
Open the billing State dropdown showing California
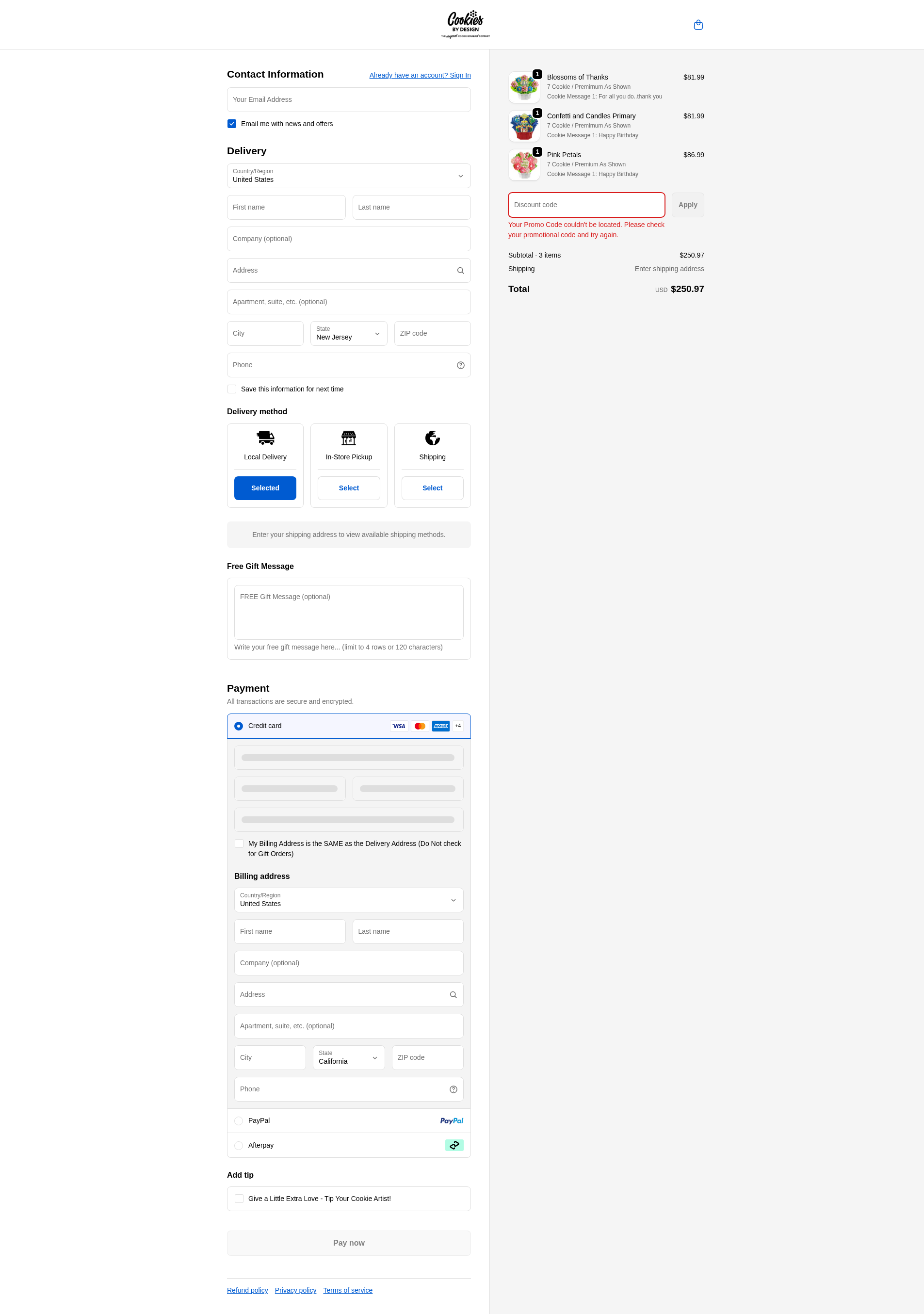tap(348, 1057)
